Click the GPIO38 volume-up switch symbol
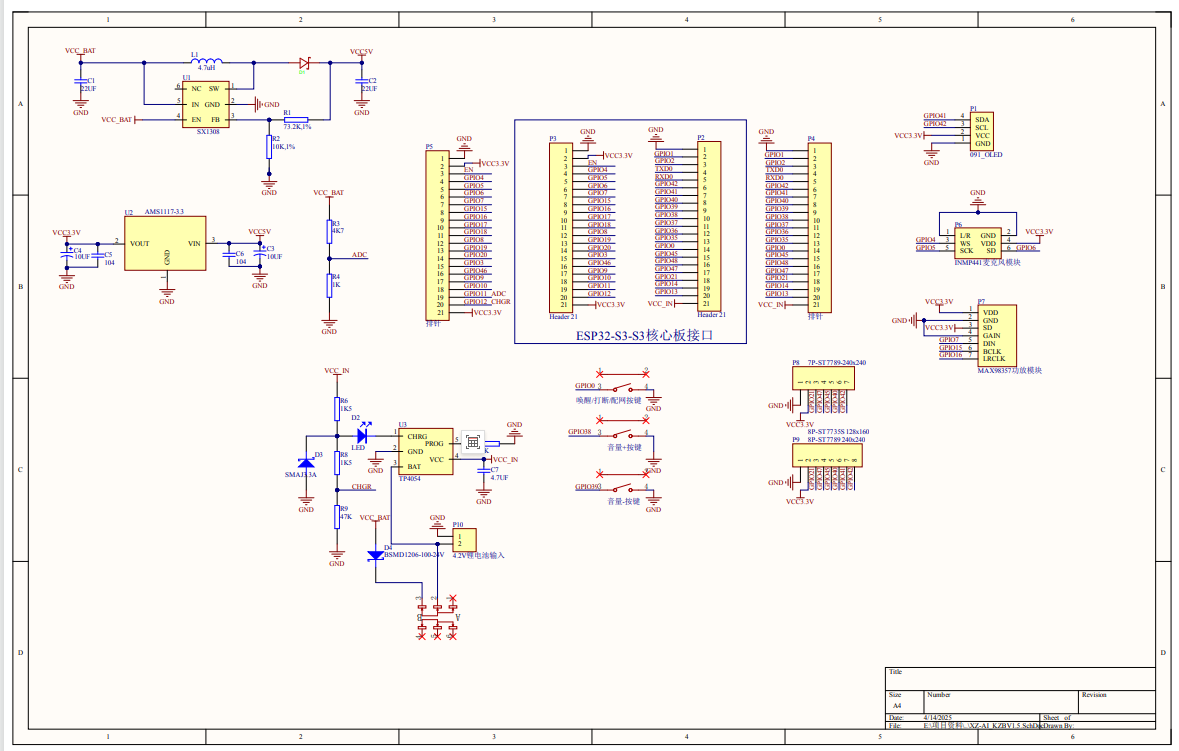Viewport: 1179px width, 751px height. [624, 434]
